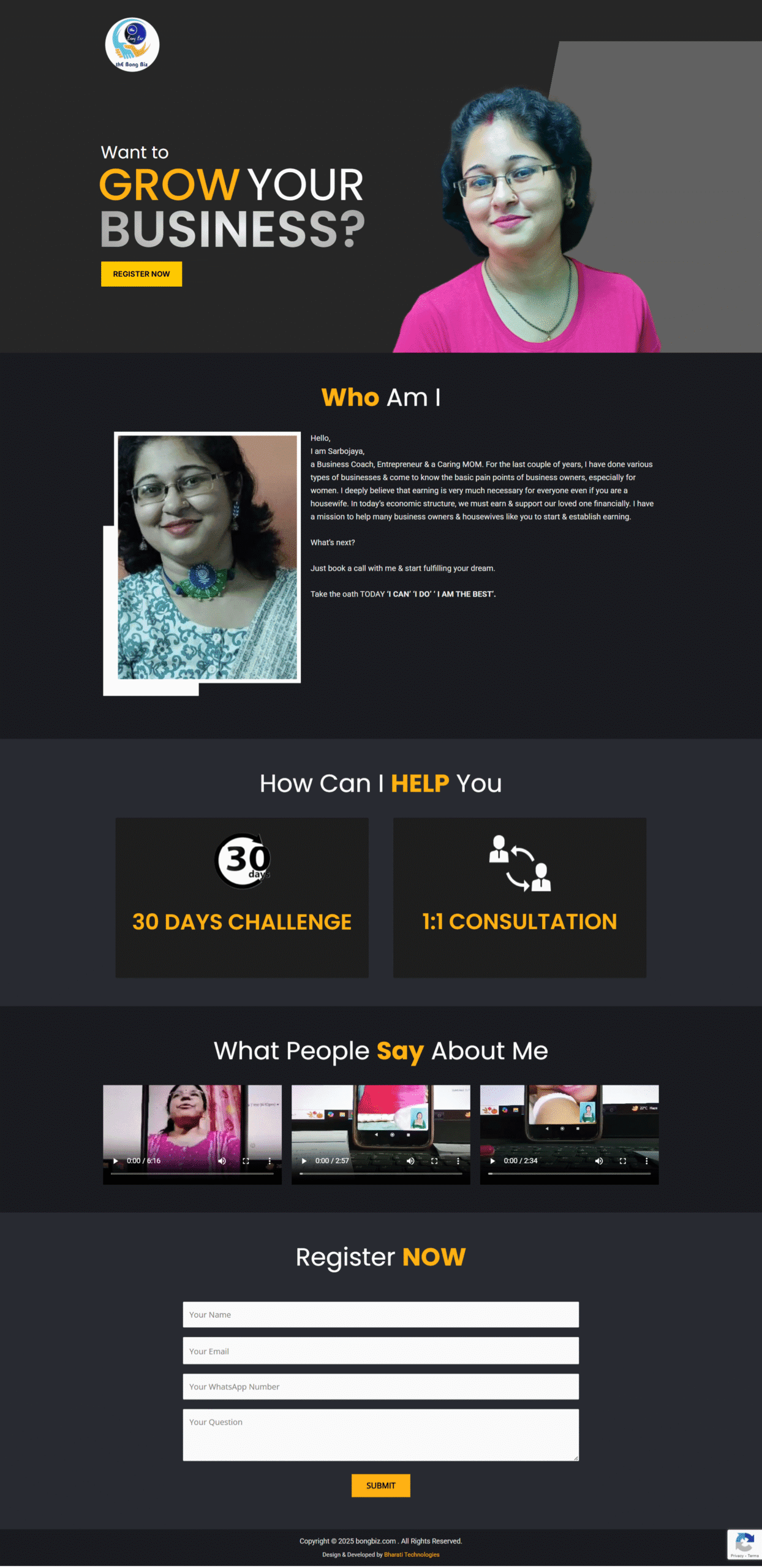Open fullscreen on the 6:16 video
This screenshot has width=762, height=1568.
tap(246, 1161)
